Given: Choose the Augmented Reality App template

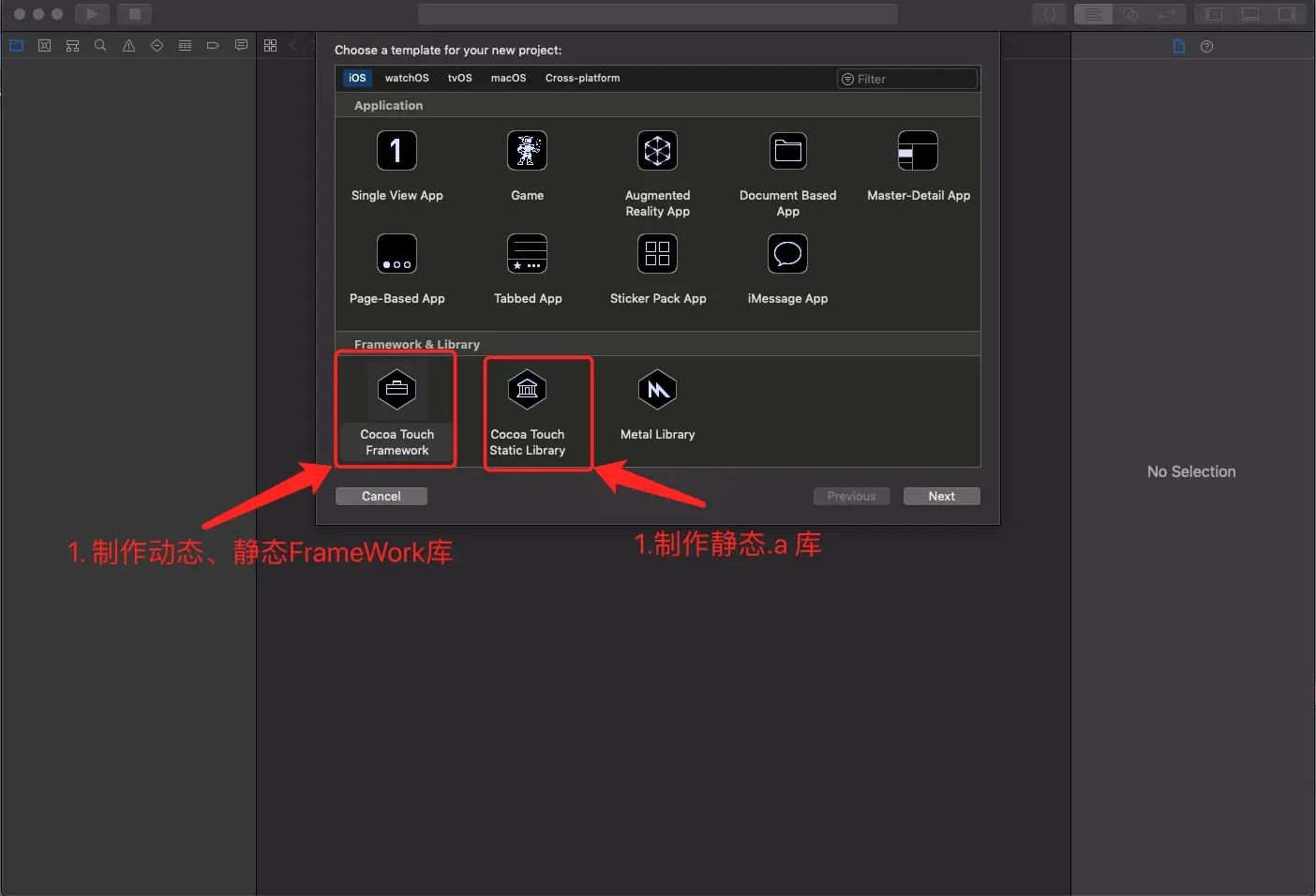Looking at the screenshot, I should coord(657,173).
